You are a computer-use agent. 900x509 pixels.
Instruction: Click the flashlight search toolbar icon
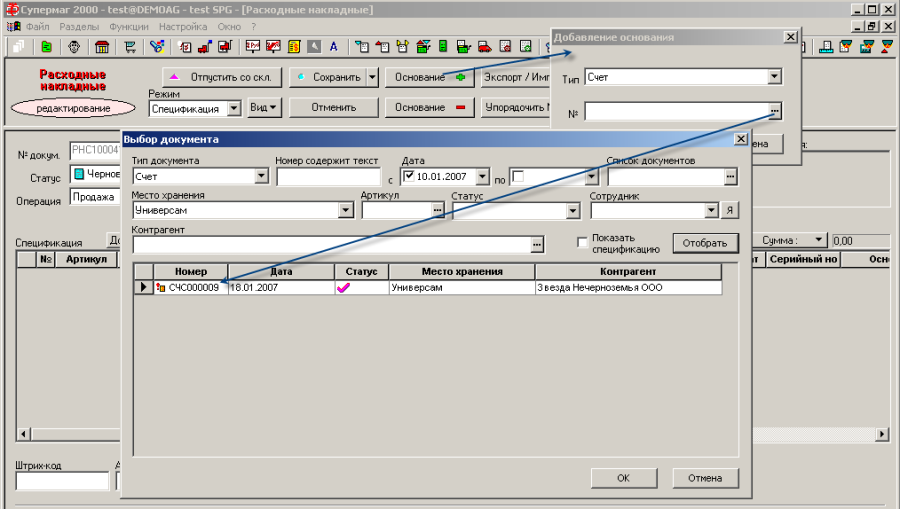[157, 46]
